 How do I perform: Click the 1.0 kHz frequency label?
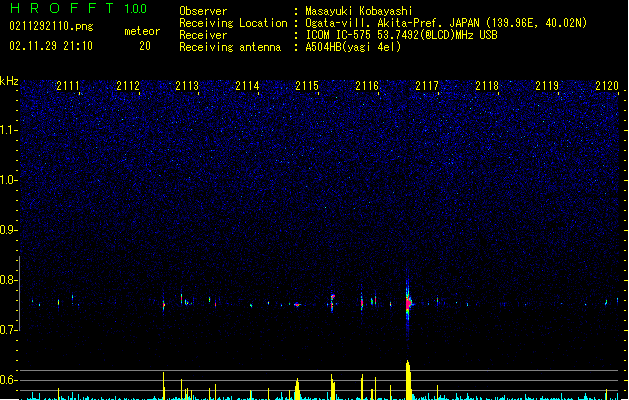[x=8, y=180]
